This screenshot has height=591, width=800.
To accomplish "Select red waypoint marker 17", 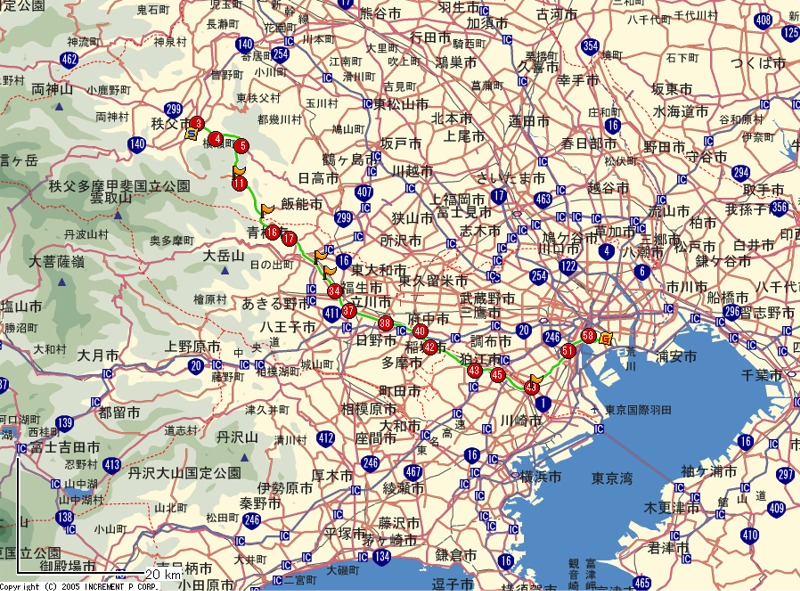I will [x=289, y=238].
